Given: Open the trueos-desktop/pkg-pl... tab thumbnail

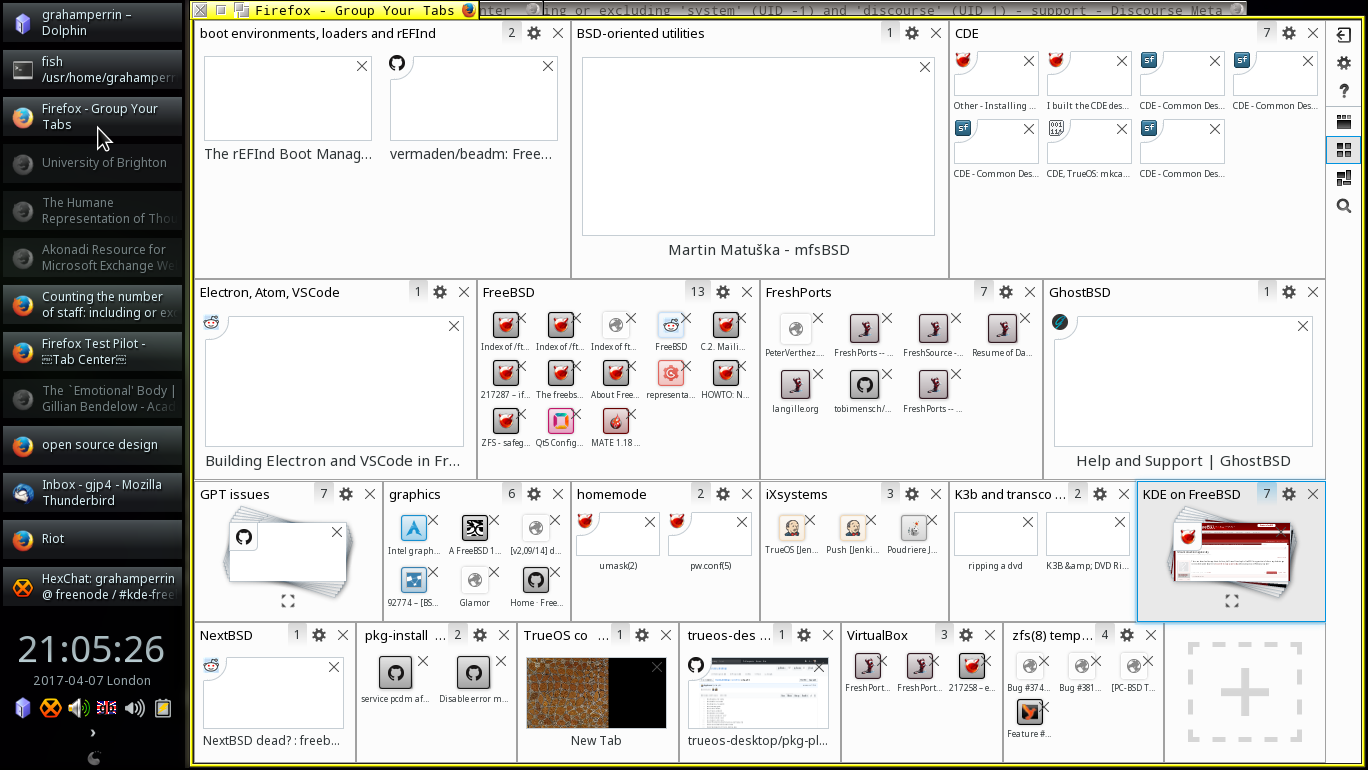Looking at the screenshot, I should point(758,693).
